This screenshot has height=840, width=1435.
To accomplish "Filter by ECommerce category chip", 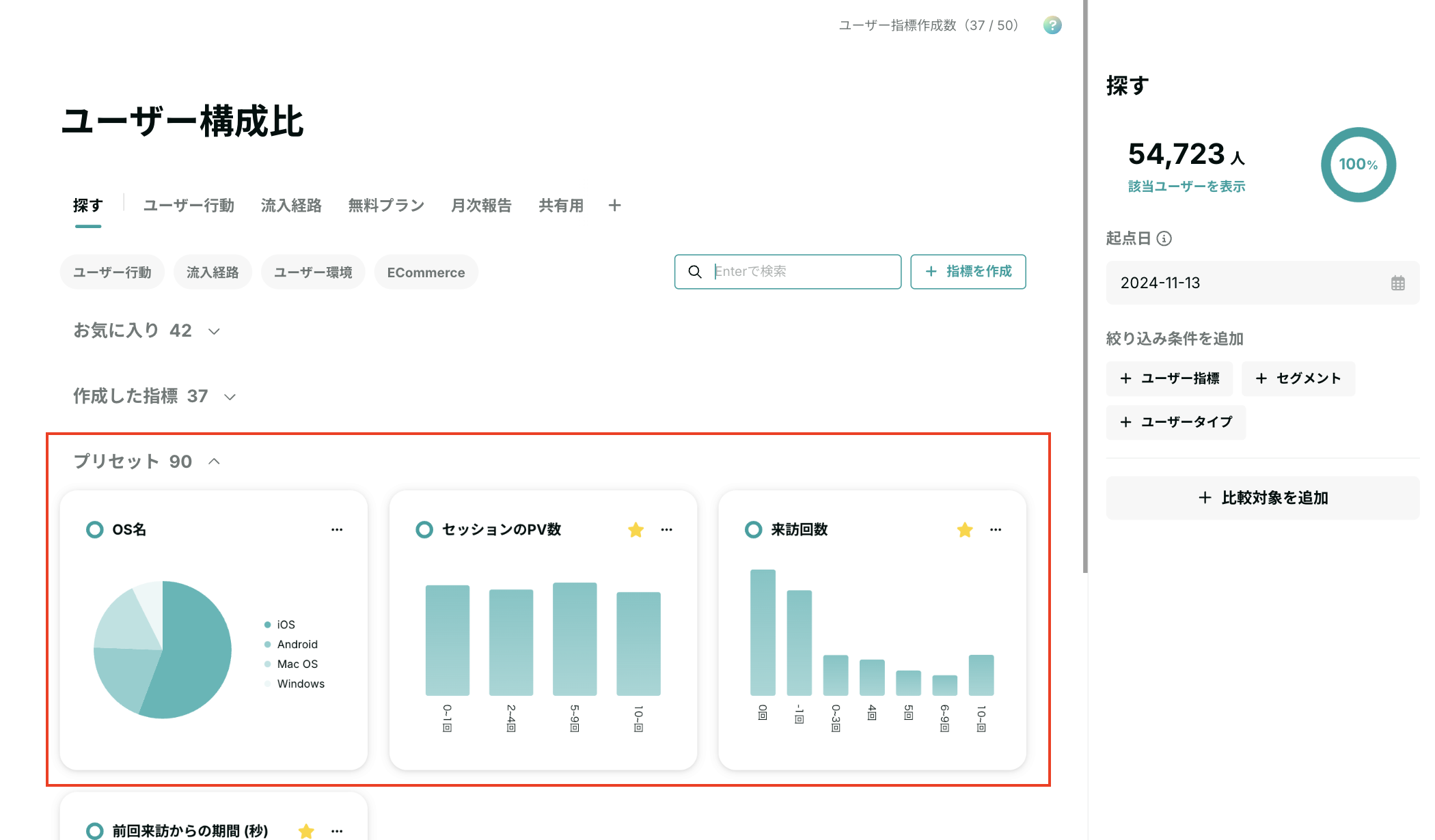I will tap(426, 272).
